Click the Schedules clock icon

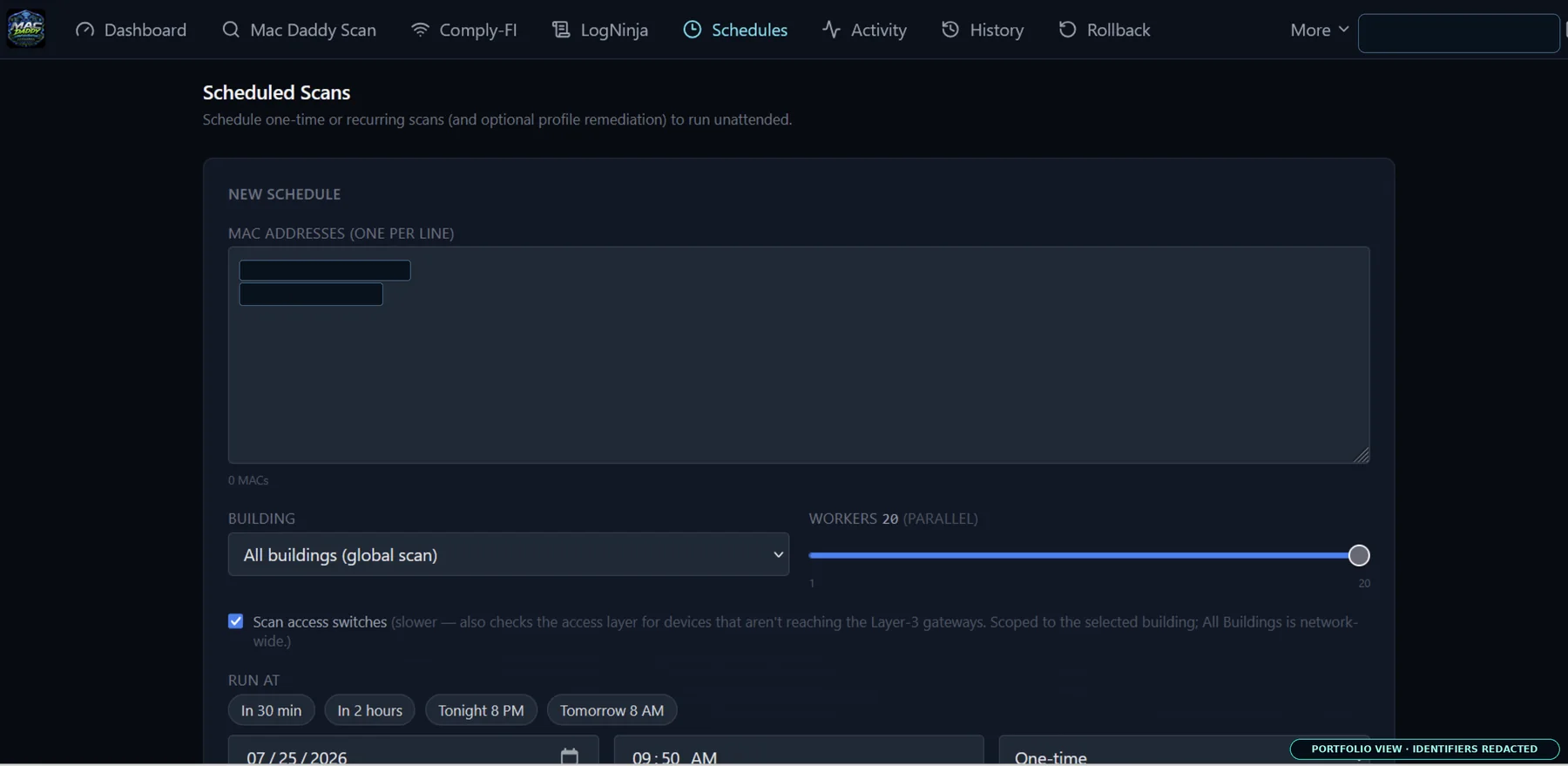click(x=693, y=30)
